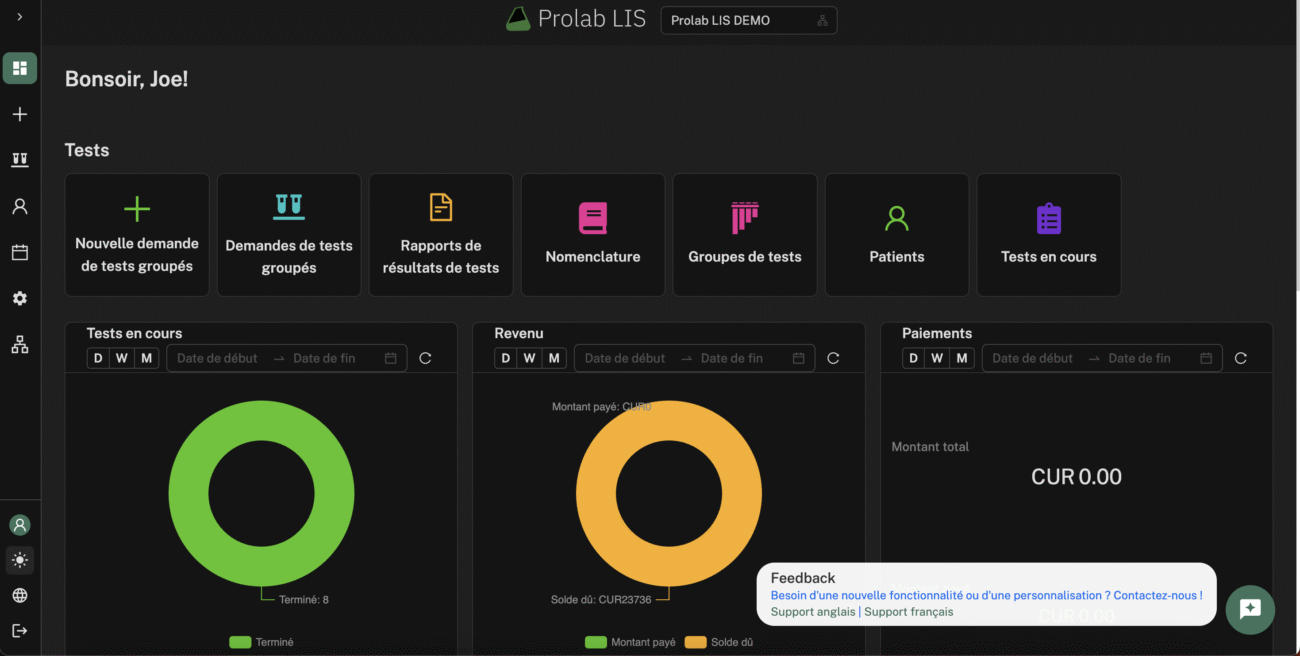Click the Terminé: 8 chart label
The image size is (1300, 656).
[303, 600]
